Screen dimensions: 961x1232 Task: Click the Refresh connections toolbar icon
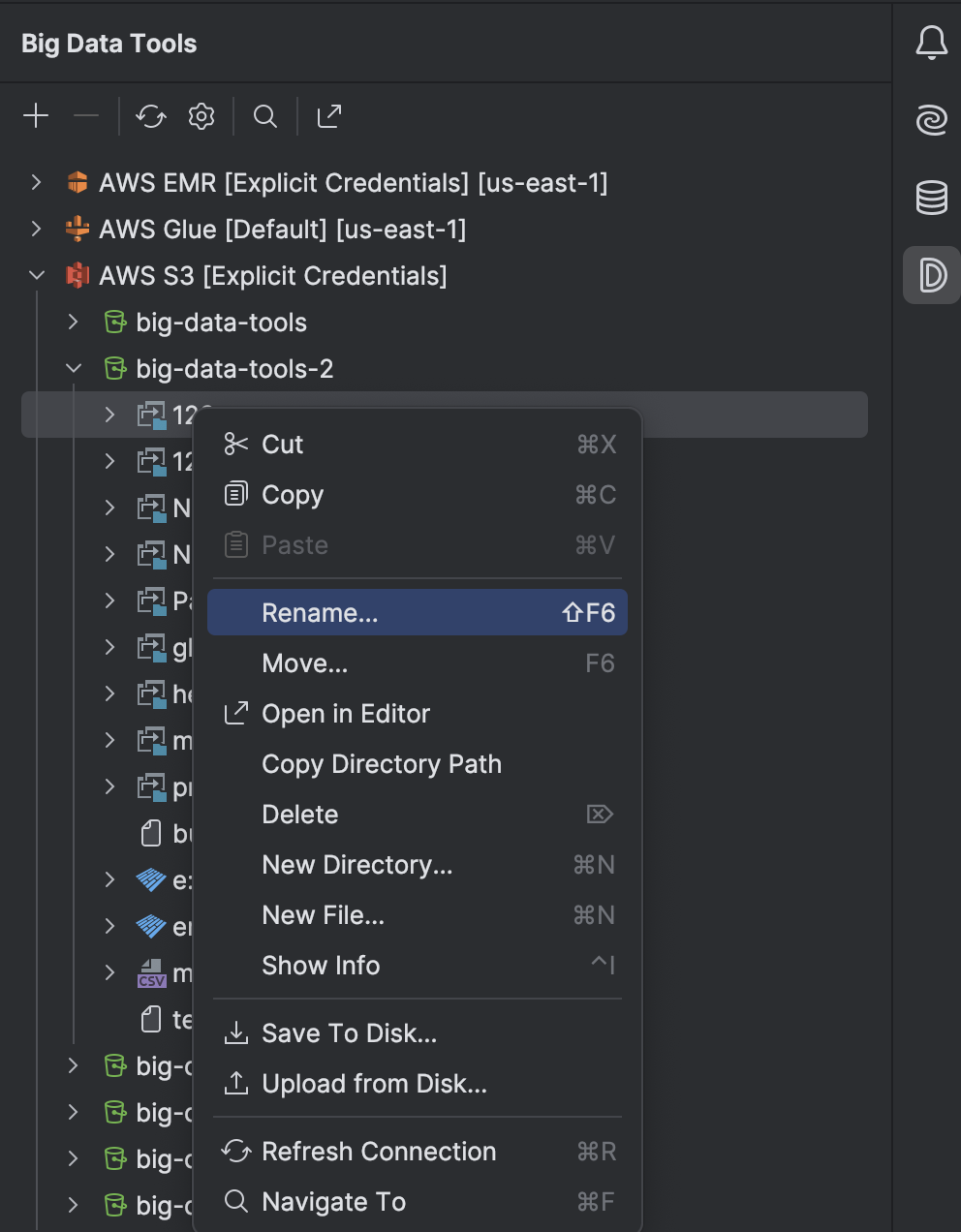[151, 116]
